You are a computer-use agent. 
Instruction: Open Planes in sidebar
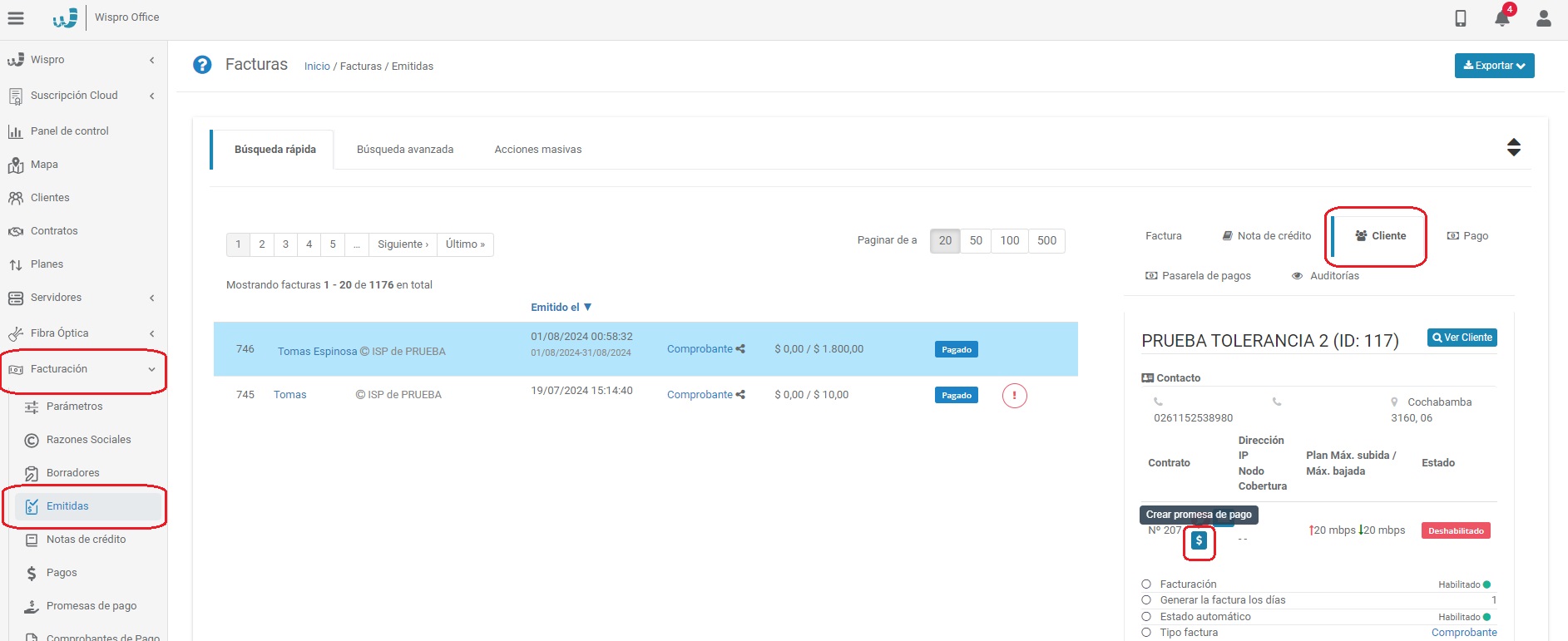pyautogui.click(x=47, y=264)
